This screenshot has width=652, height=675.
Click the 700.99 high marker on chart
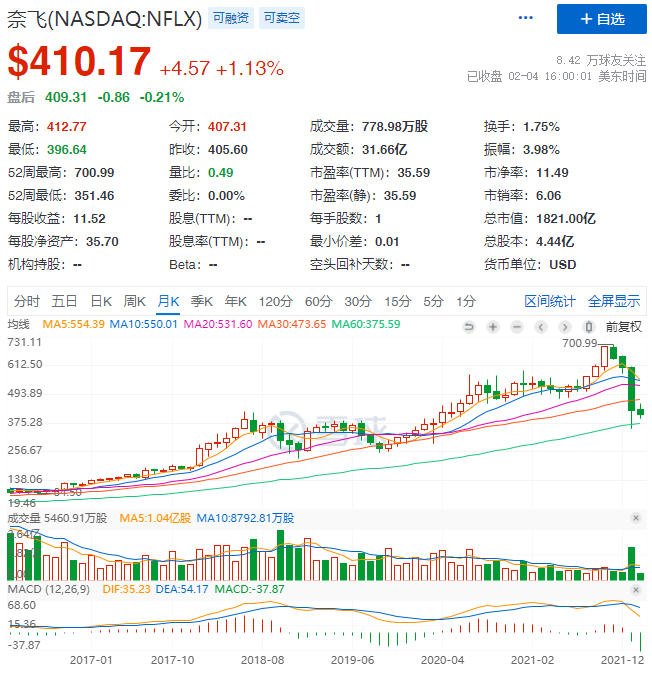tap(580, 343)
